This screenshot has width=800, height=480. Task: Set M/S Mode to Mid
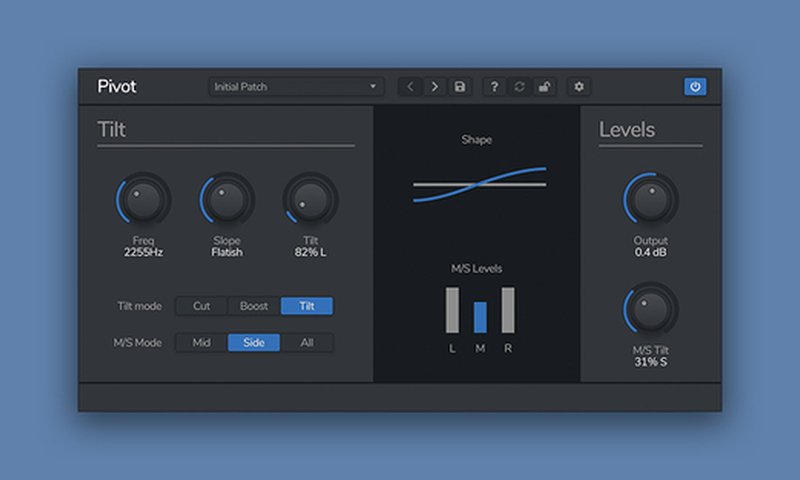pyautogui.click(x=202, y=343)
